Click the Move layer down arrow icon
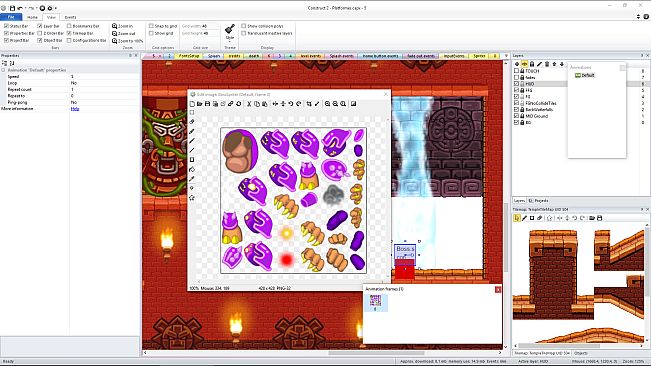 point(562,64)
